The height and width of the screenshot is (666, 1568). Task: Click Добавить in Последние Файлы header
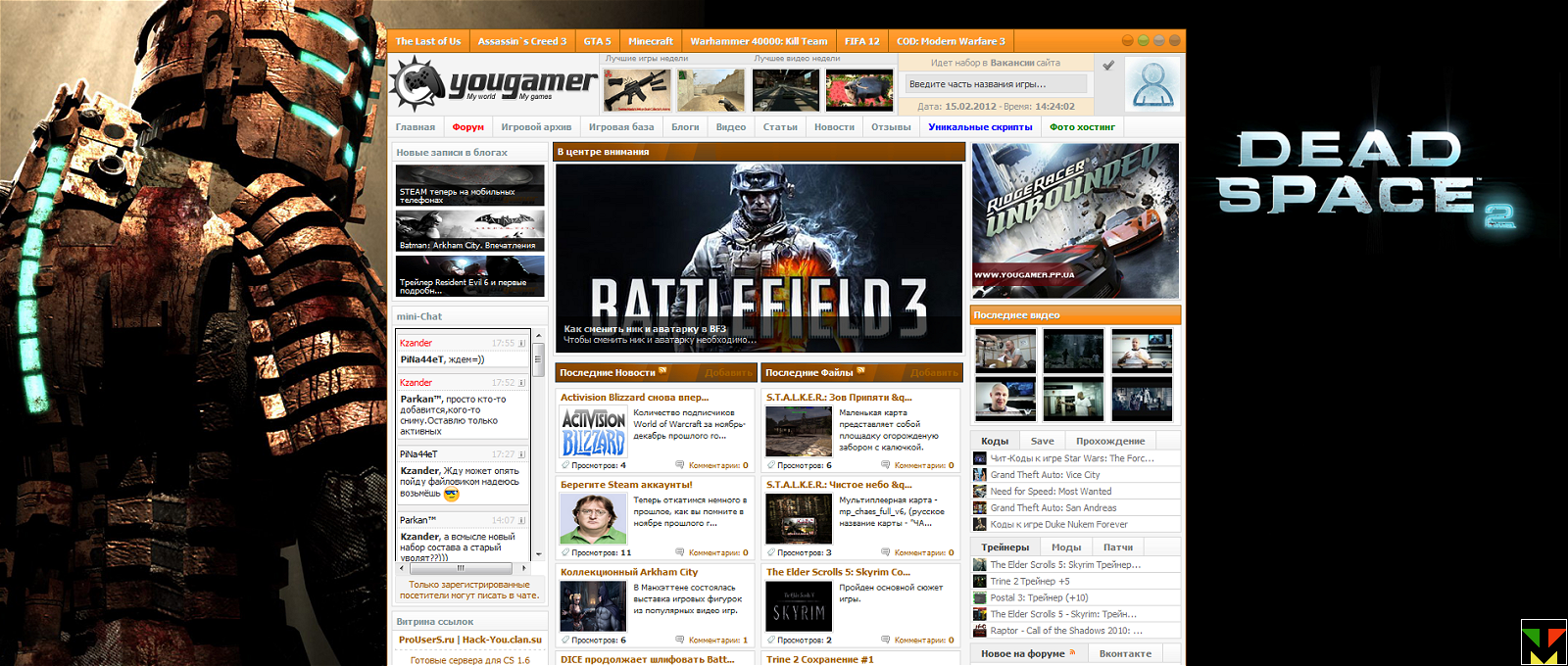pyautogui.click(x=935, y=373)
